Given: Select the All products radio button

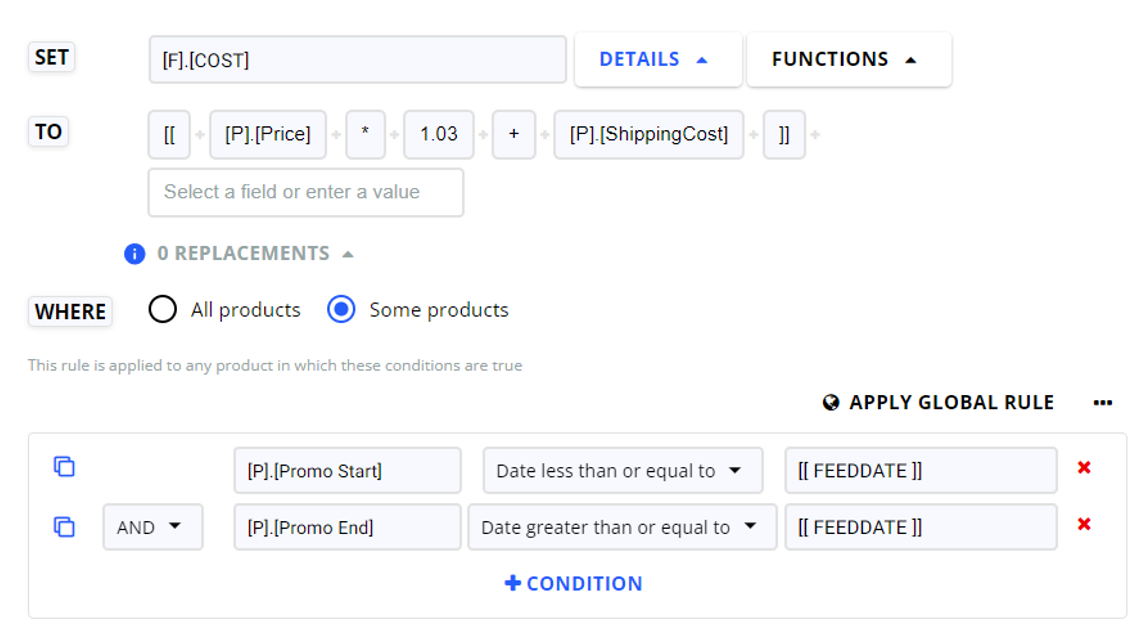Looking at the screenshot, I should [162, 309].
